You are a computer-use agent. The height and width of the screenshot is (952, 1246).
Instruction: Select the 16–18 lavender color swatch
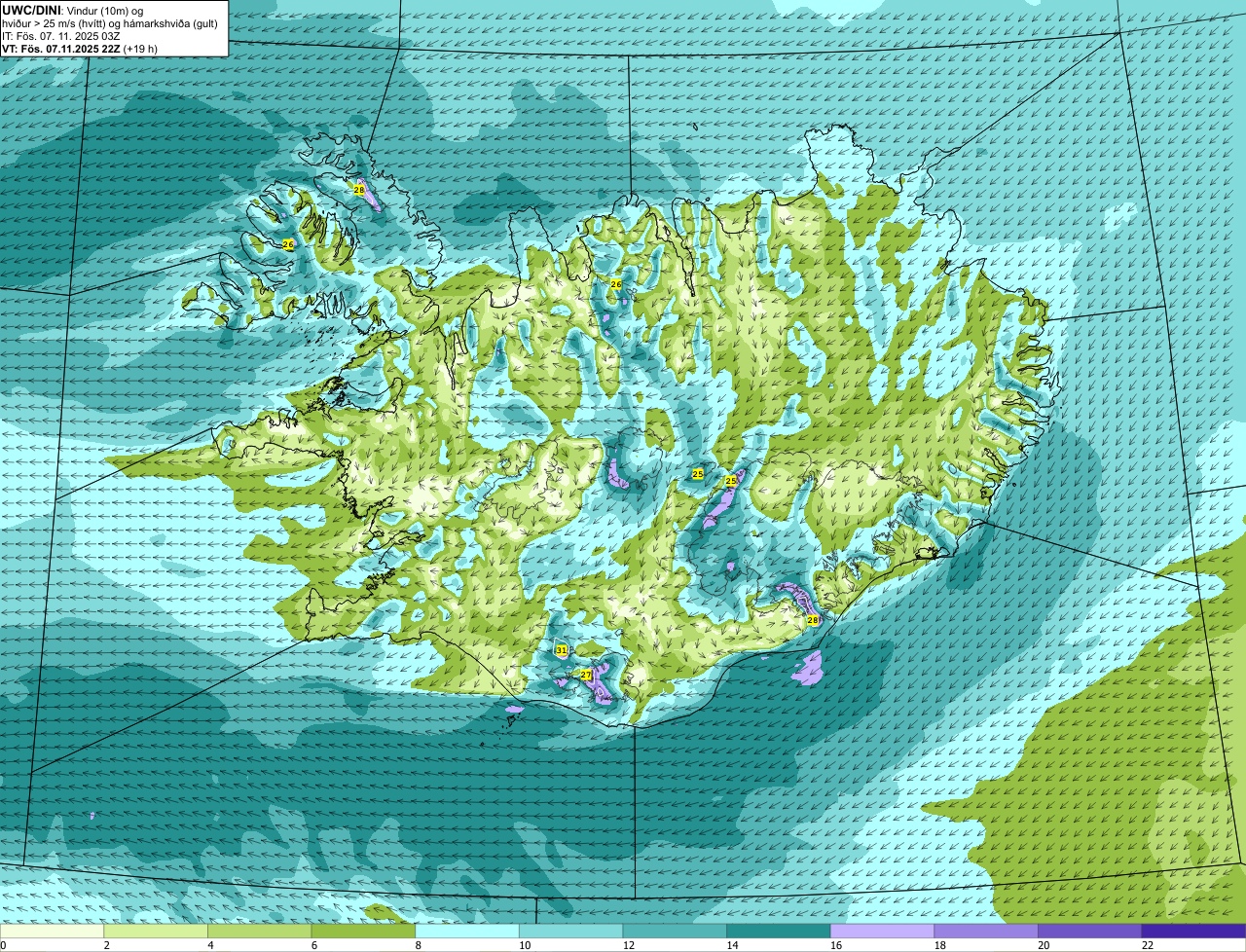(882, 931)
